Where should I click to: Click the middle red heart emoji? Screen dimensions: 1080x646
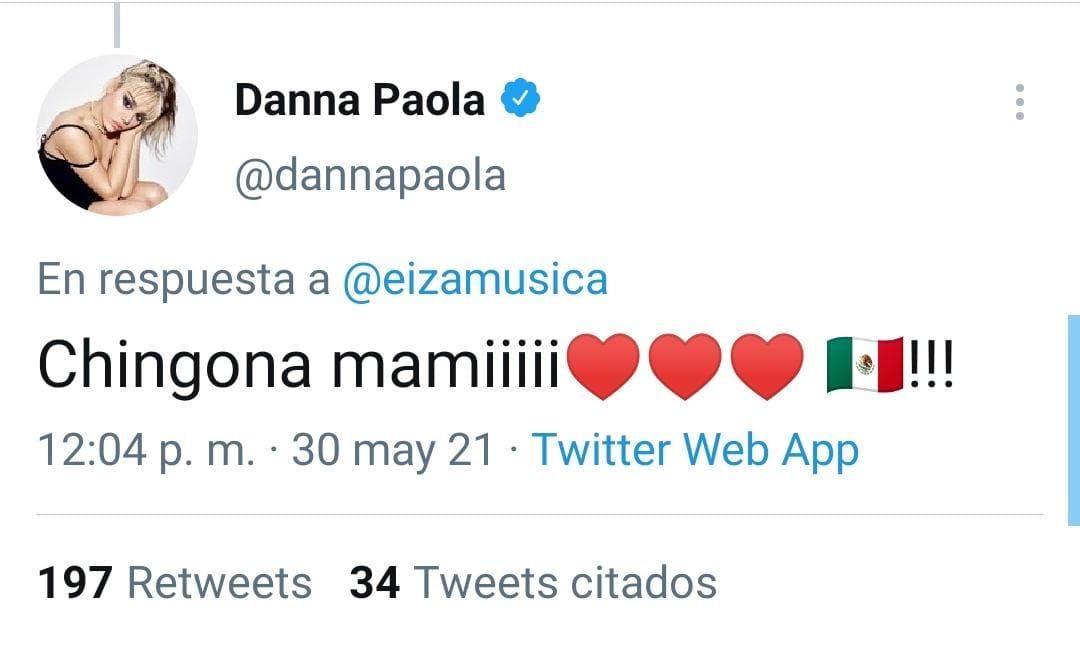click(685, 367)
